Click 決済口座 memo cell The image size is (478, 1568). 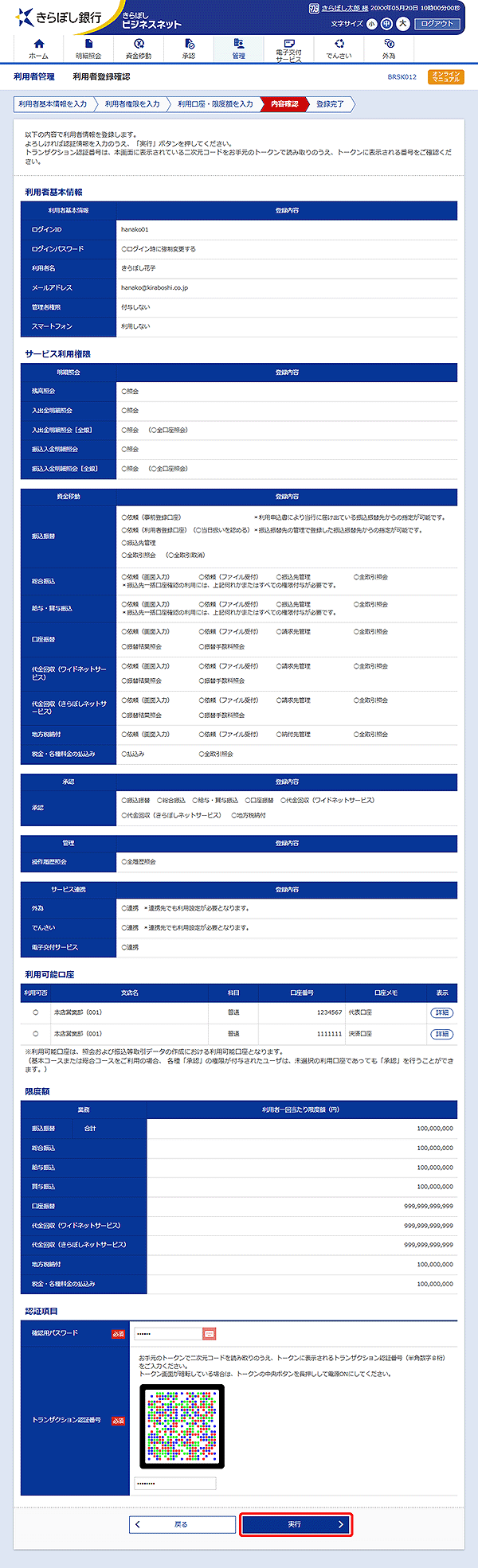(360, 1034)
